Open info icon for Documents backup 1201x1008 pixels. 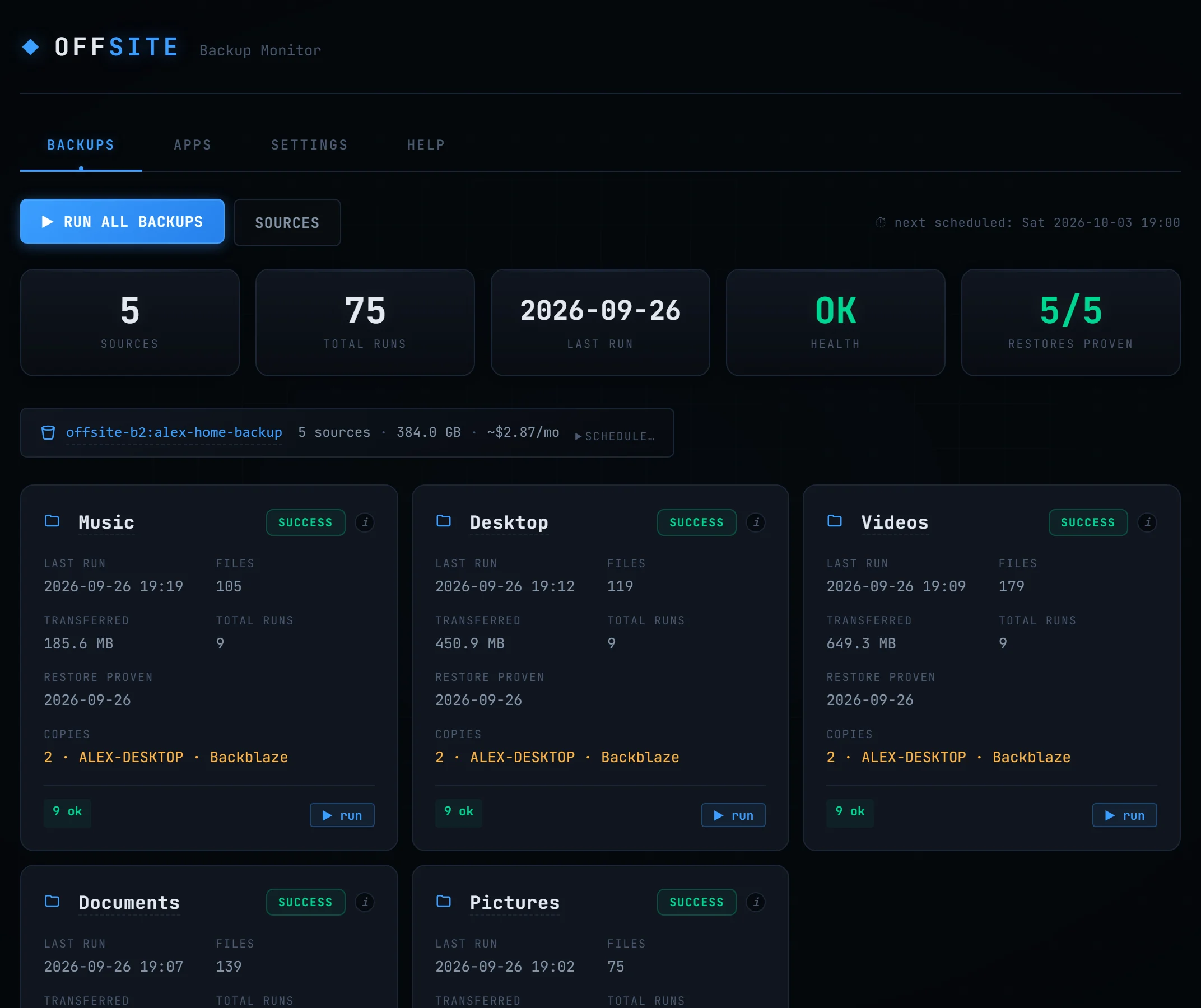click(x=365, y=902)
